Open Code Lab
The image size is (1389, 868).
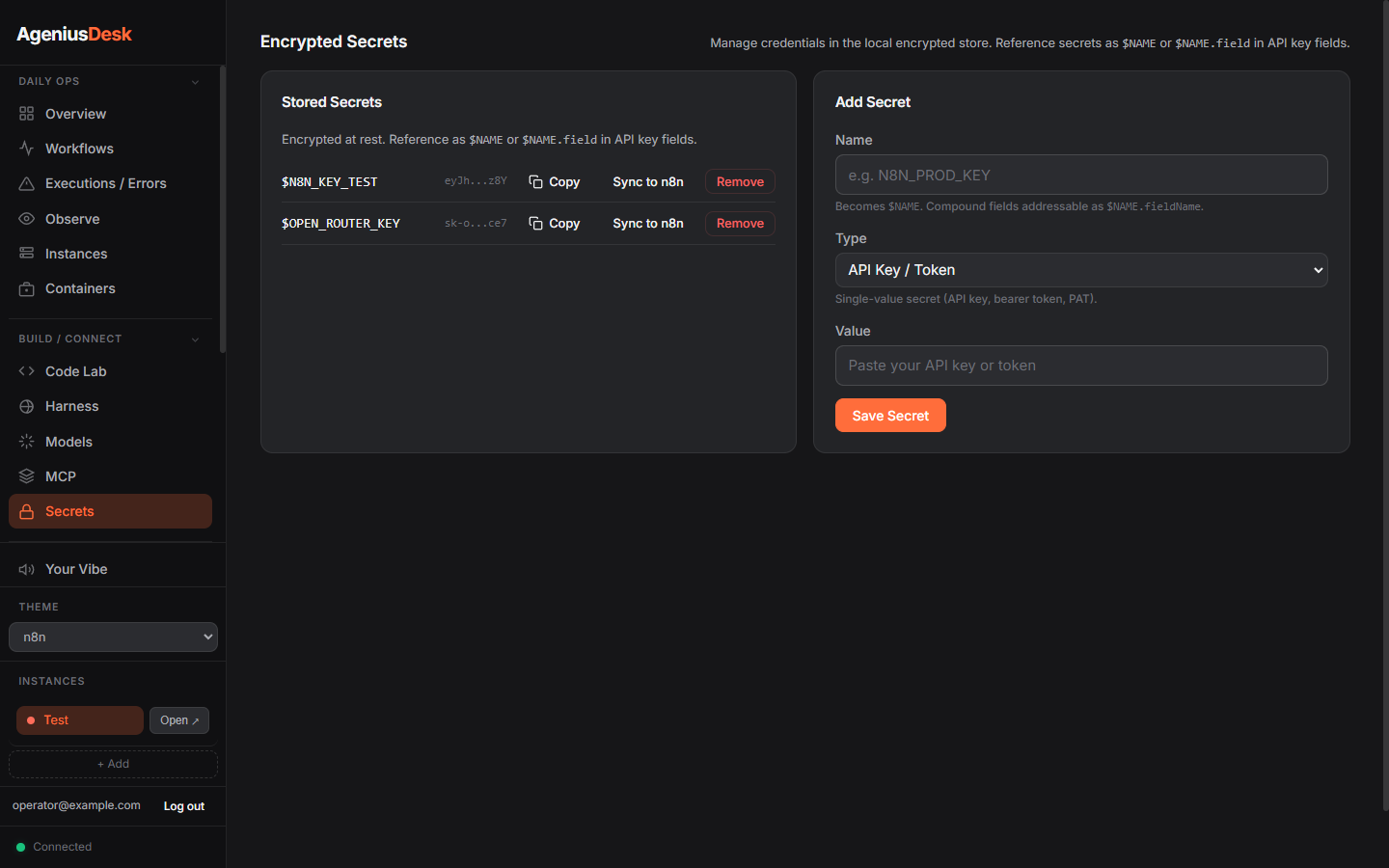click(x=110, y=371)
